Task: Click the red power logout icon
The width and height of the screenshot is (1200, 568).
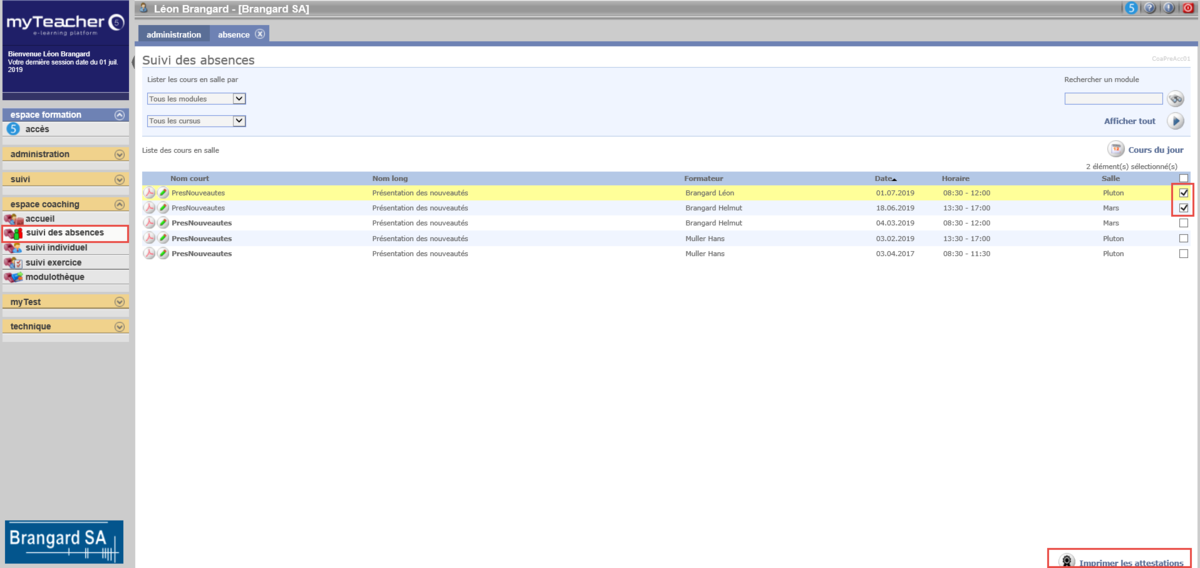Action: point(1188,8)
